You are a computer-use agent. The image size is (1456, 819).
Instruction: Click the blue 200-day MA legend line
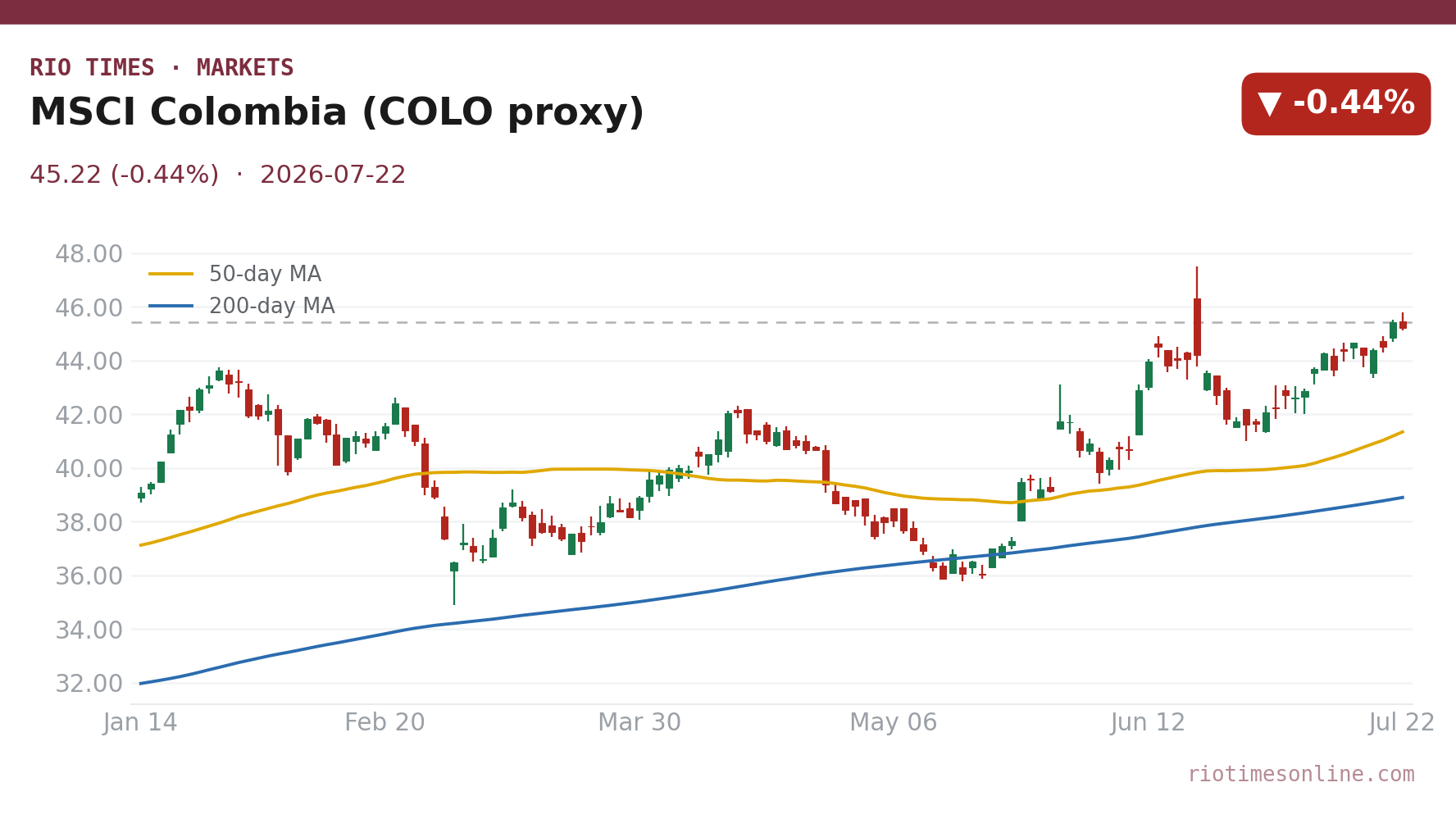coord(171,307)
